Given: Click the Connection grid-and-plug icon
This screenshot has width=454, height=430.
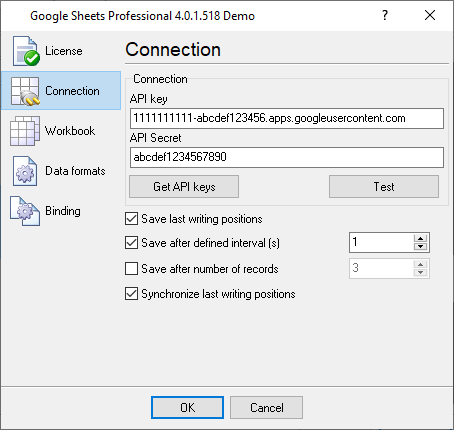Looking at the screenshot, I should [x=25, y=91].
